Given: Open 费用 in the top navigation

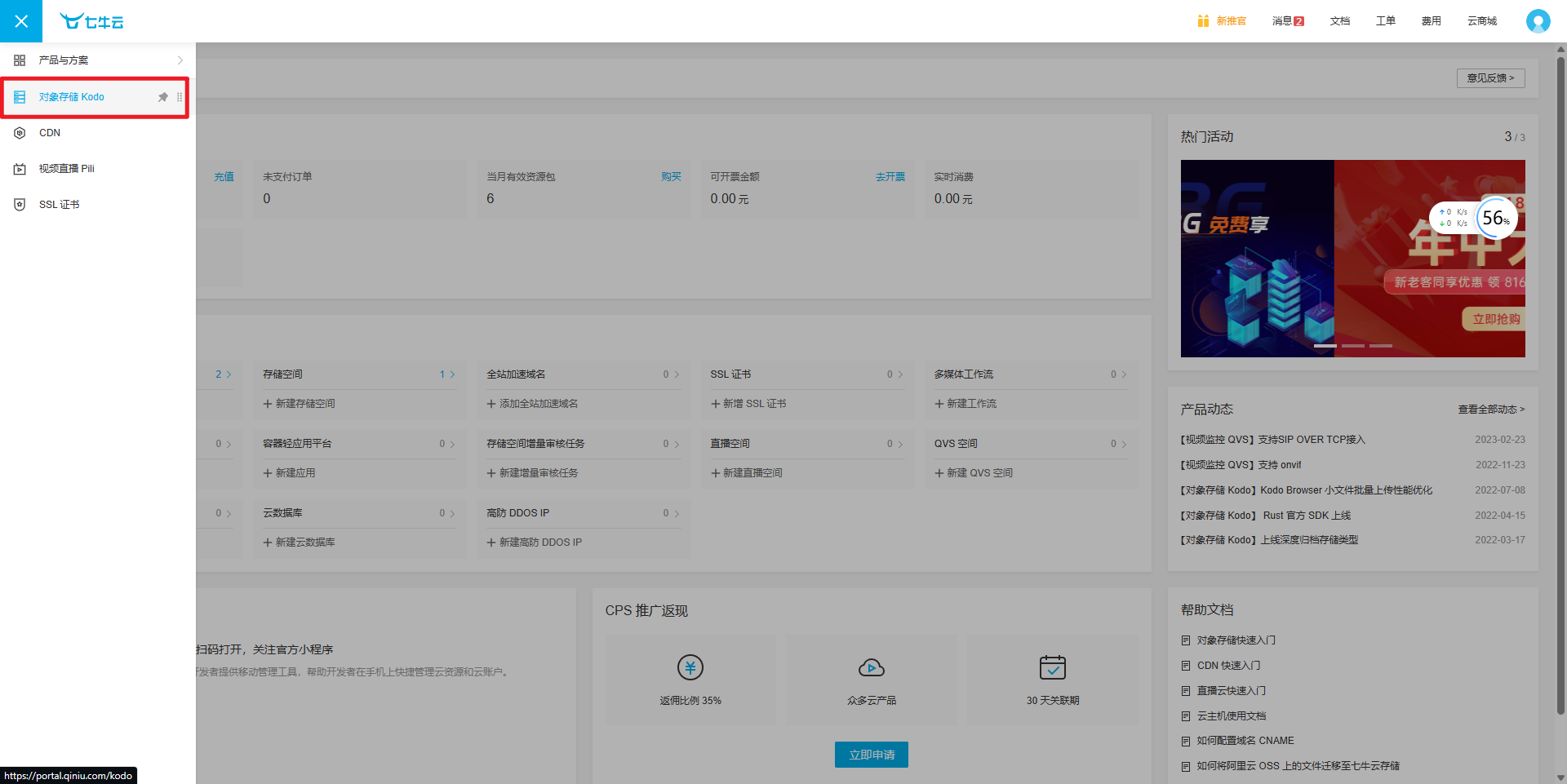Looking at the screenshot, I should 1432,21.
